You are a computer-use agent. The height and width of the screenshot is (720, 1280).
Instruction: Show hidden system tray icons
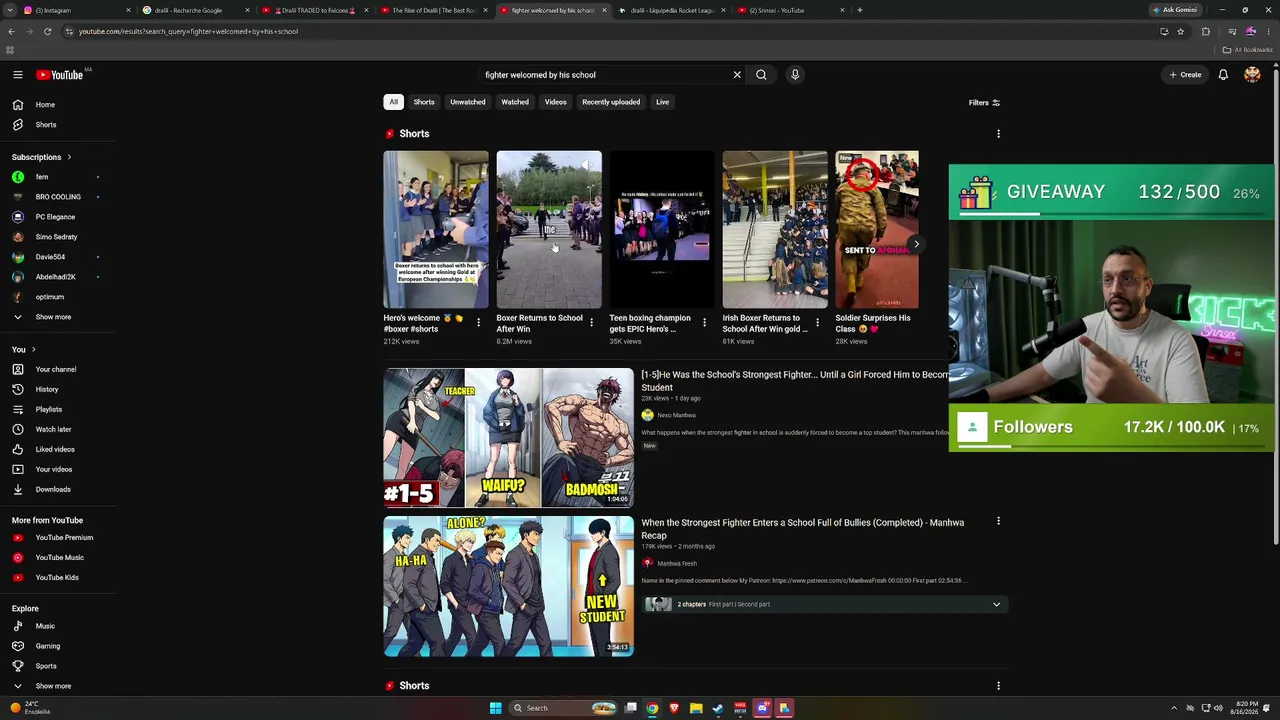tap(1174, 708)
